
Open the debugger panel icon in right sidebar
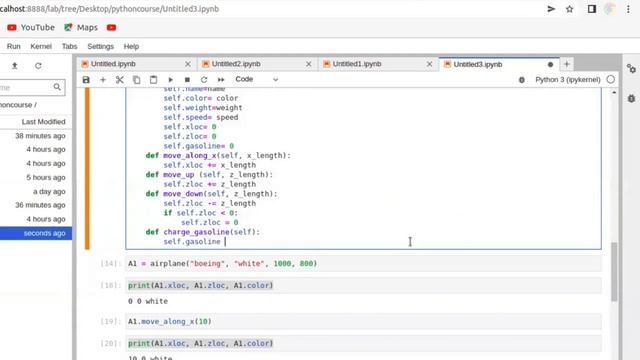pyautogui.click(x=631, y=98)
